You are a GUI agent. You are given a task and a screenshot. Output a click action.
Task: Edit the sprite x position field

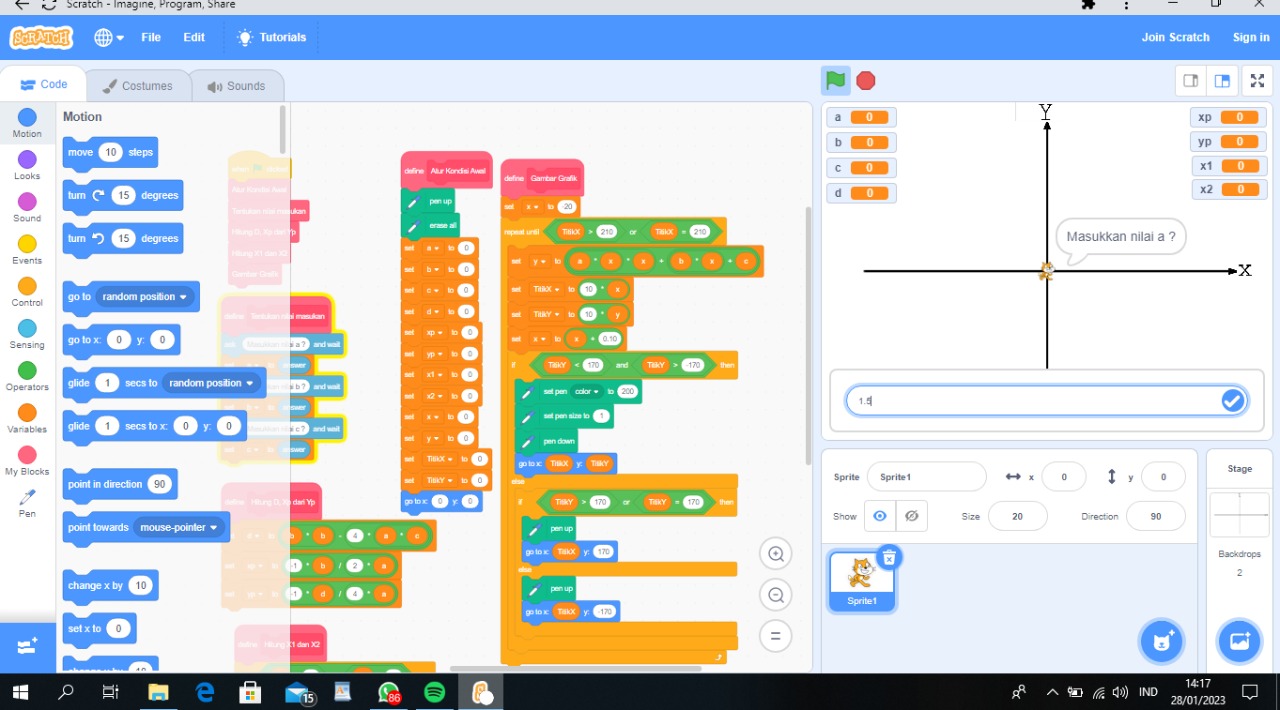1063,477
